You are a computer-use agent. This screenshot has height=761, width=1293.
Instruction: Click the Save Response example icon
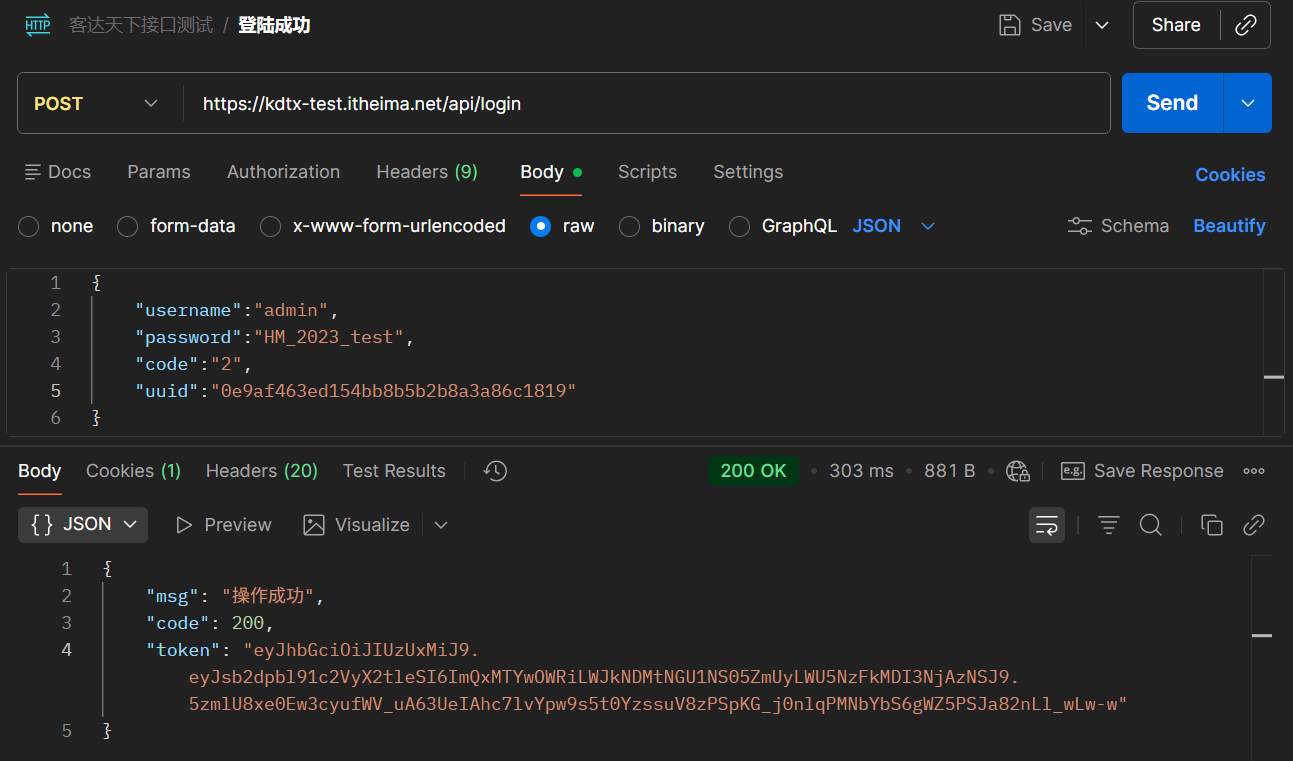click(1073, 471)
